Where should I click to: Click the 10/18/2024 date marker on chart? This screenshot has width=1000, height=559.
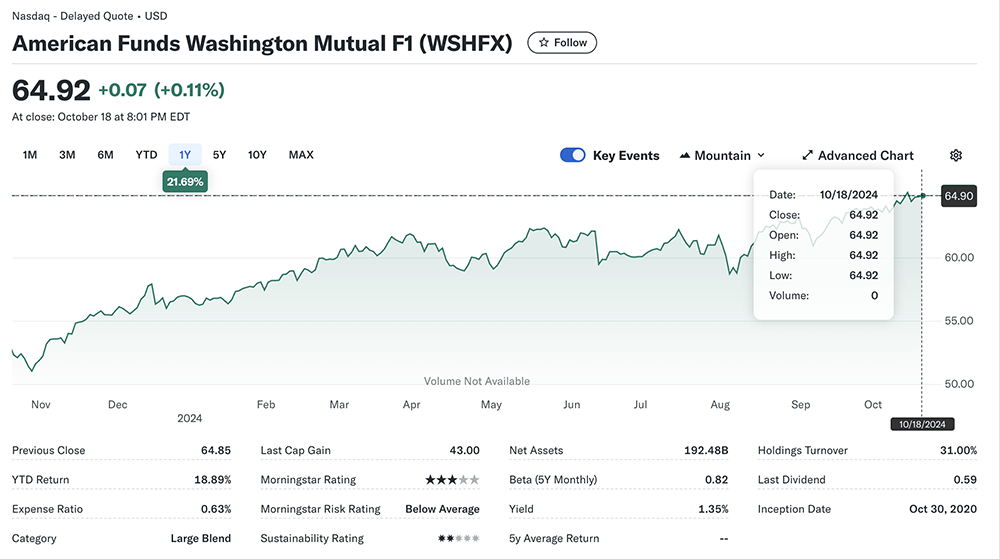click(x=921, y=424)
